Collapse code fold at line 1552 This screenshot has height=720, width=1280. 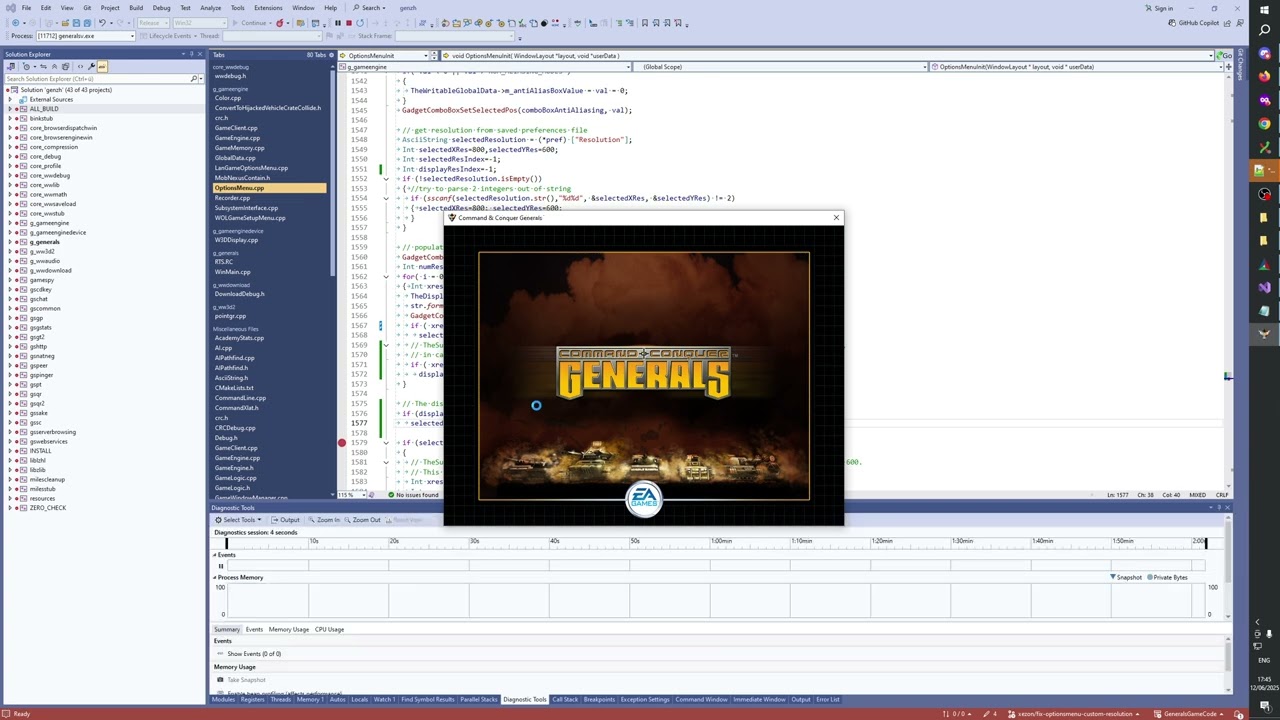pyautogui.click(x=385, y=179)
